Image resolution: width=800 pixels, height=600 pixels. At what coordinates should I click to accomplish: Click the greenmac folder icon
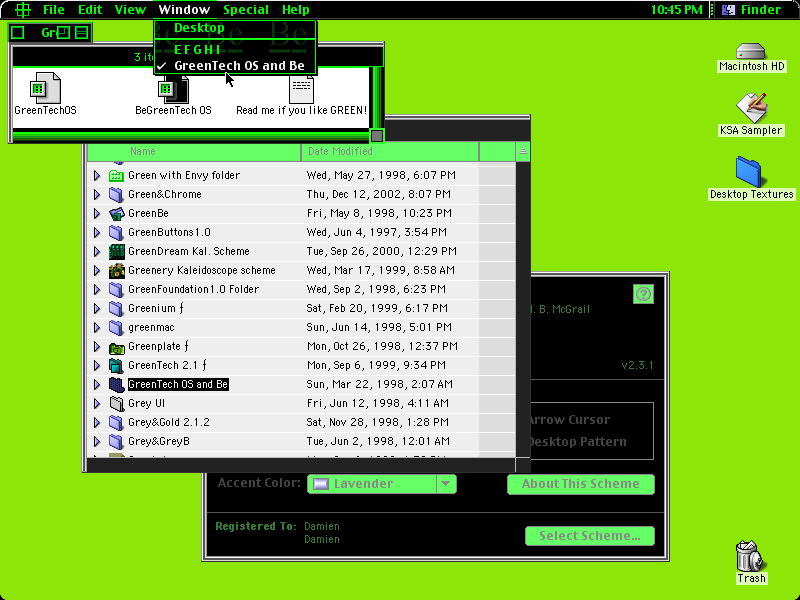(116, 328)
